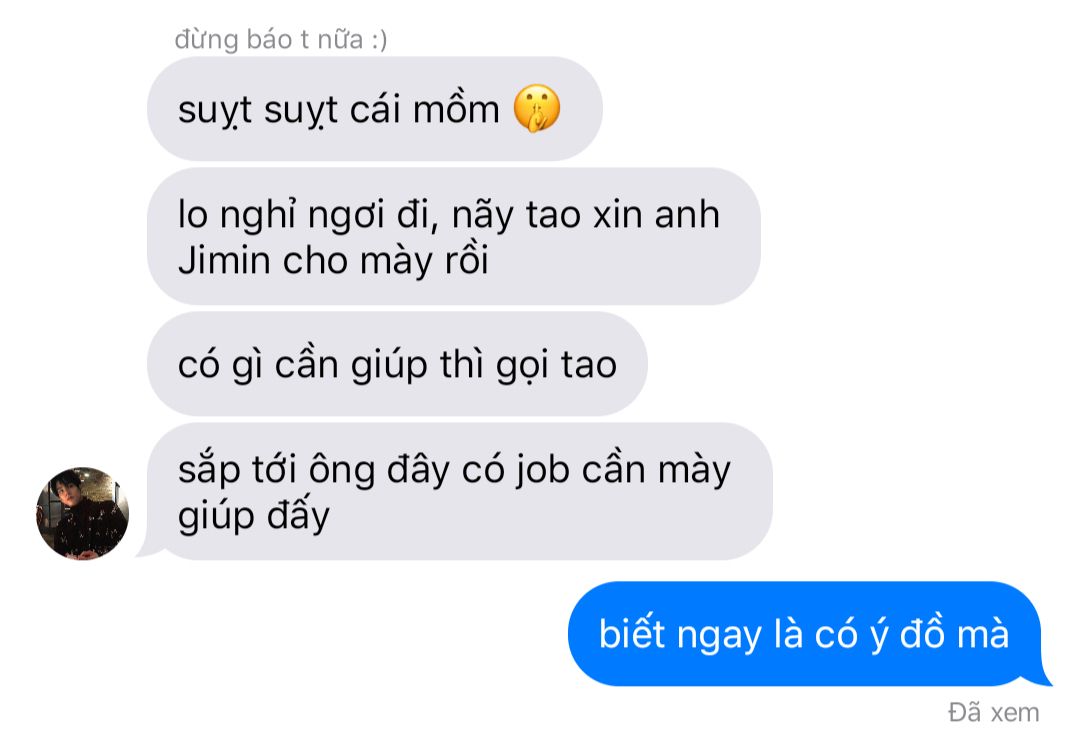The image size is (1080, 748).
Task: Click the ":)" smiley in the nickname
Action: (379, 39)
